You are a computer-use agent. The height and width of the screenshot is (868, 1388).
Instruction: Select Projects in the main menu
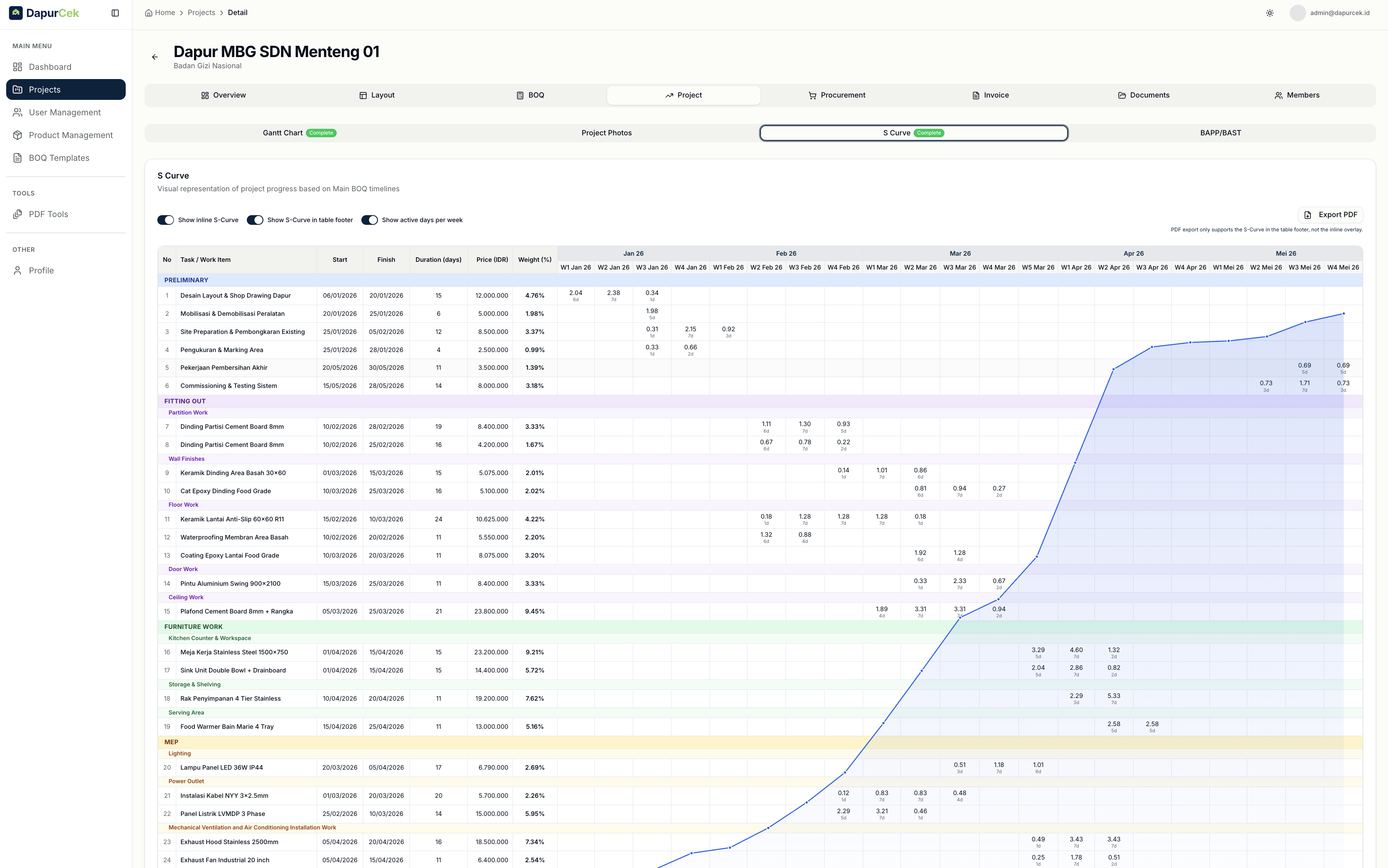(66, 89)
